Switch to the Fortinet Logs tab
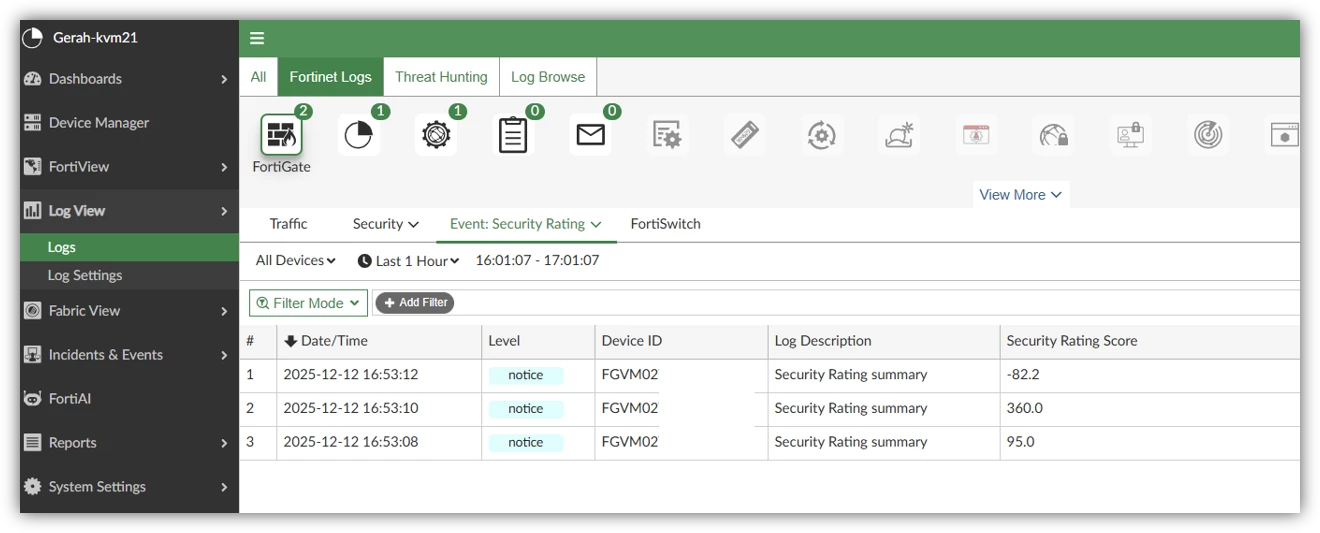 click(x=330, y=77)
